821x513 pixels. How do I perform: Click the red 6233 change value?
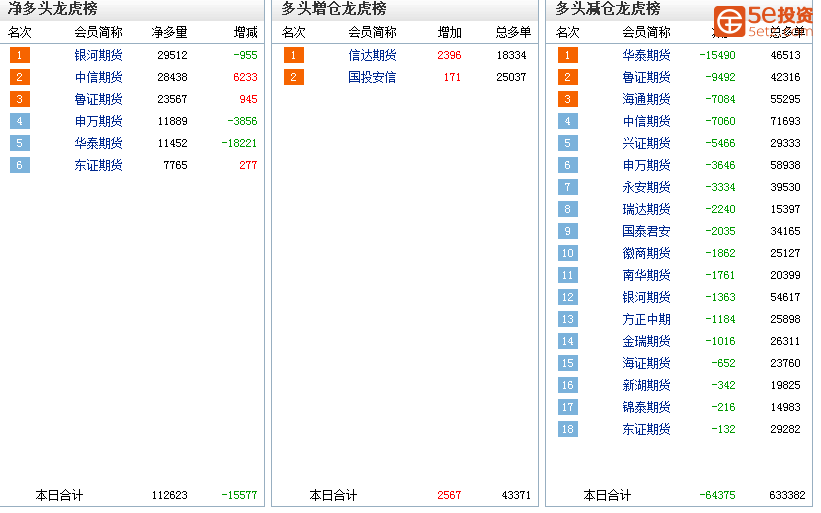[245, 77]
